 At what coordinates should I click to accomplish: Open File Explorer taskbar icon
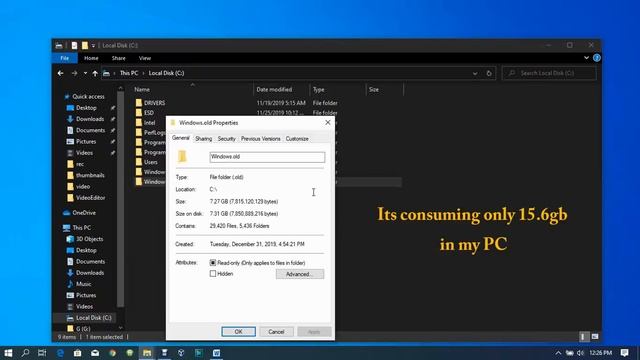click(x=147, y=353)
